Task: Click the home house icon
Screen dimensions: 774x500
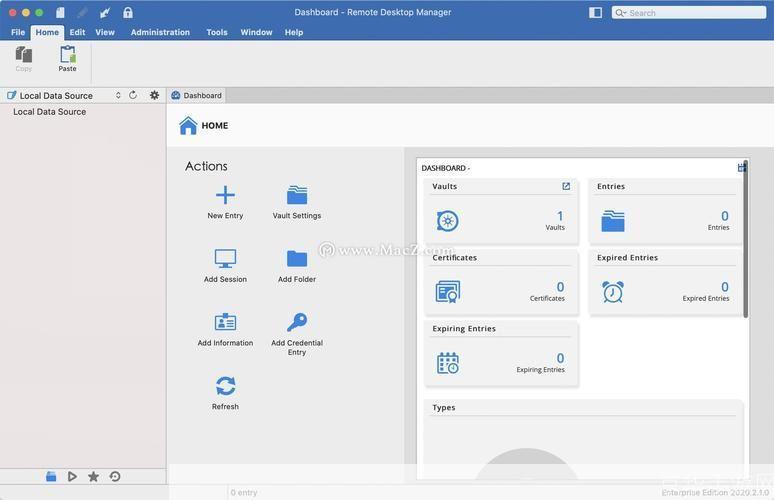Action: 188,125
